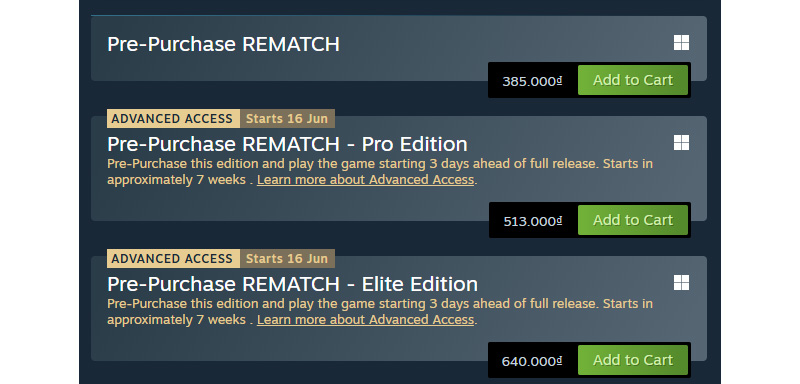Click the Windows icon on standard REMATCH edition
This screenshot has height=384, width=800.
point(681,43)
